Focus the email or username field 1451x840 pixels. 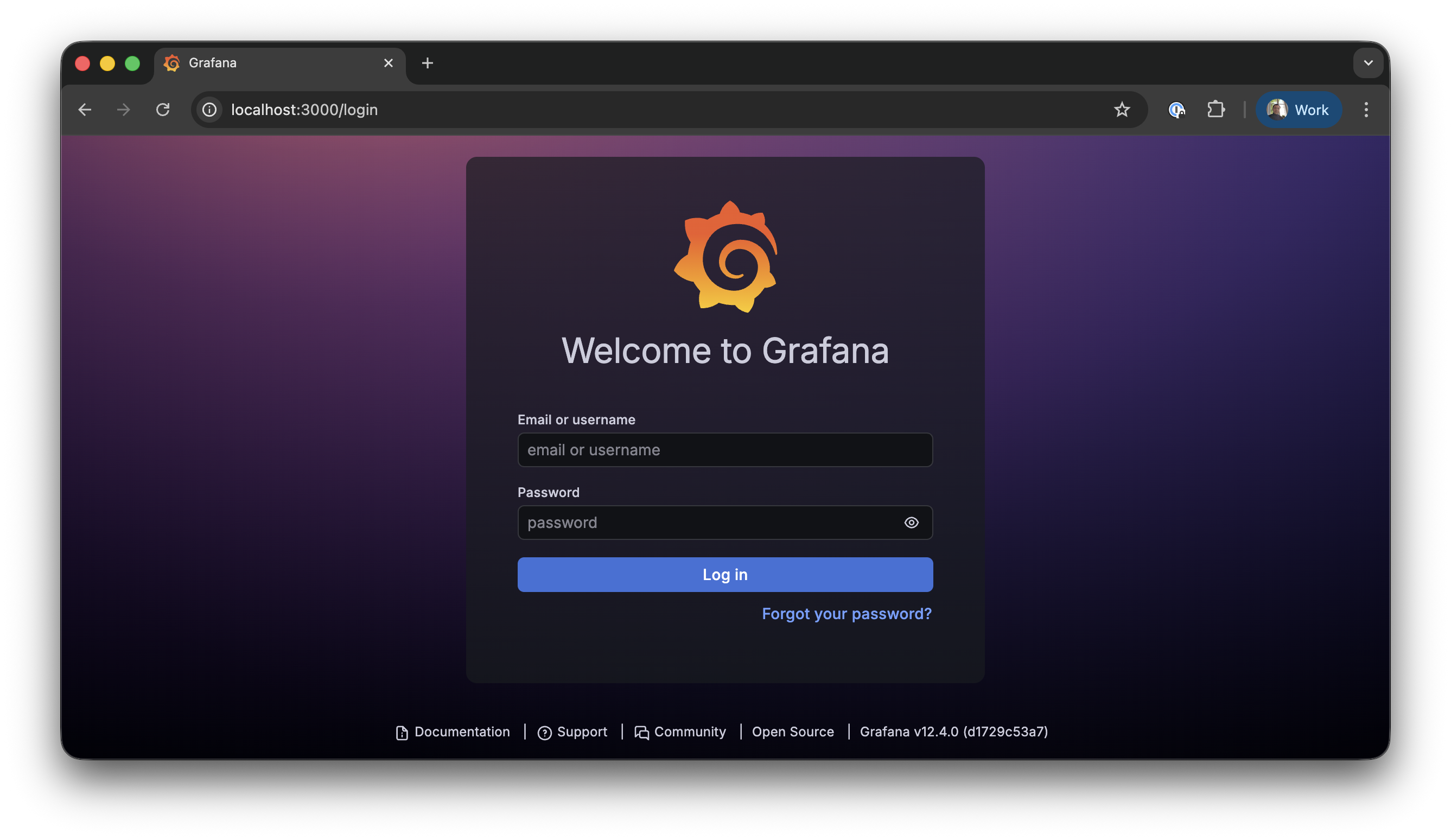coord(724,450)
